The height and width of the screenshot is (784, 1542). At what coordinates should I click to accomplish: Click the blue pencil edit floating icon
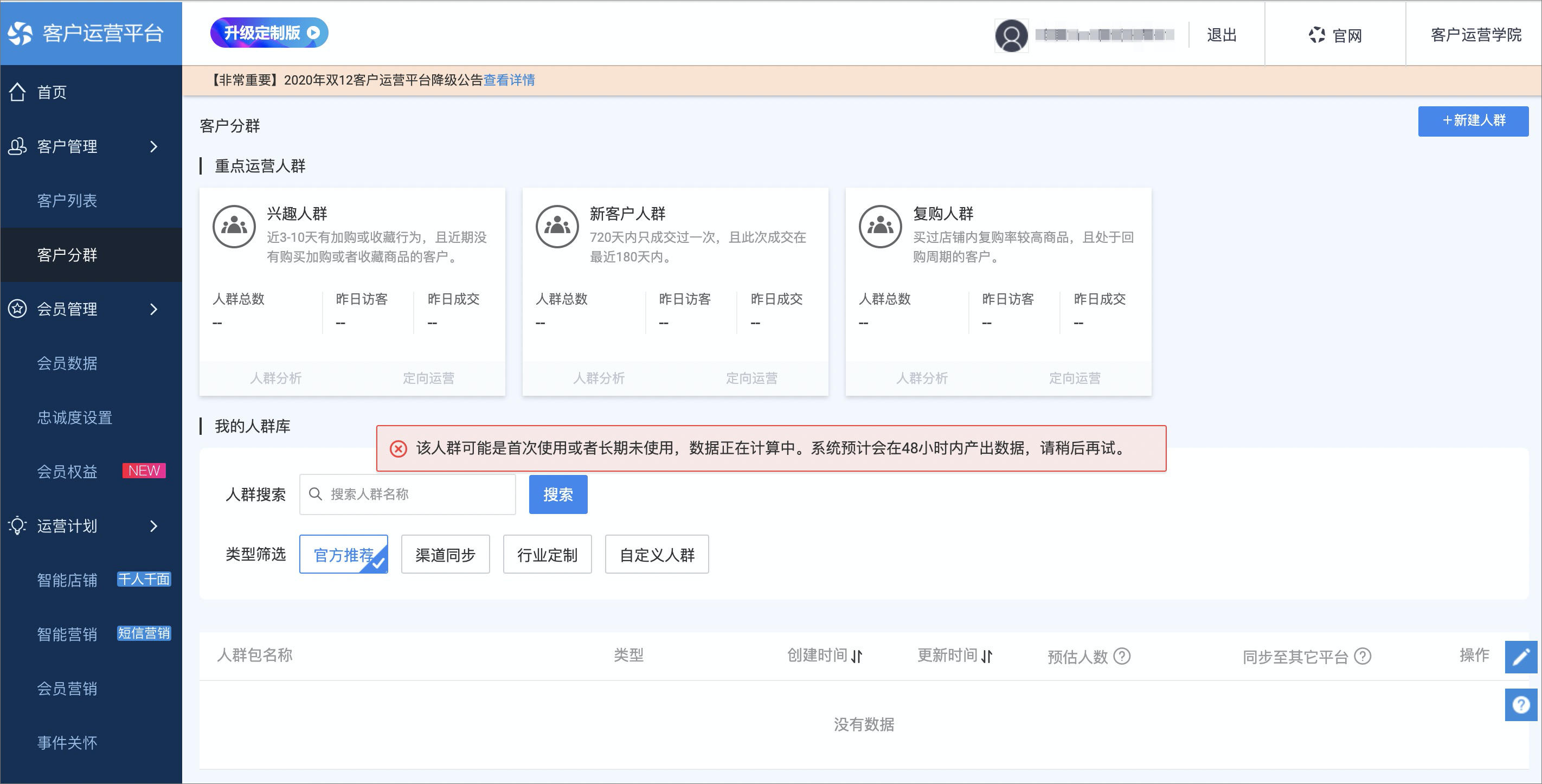pyautogui.click(x=1521, y=657)
